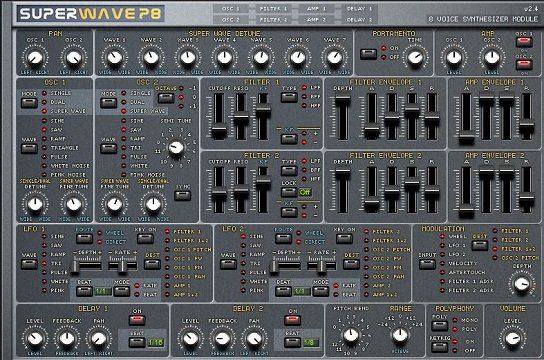Click the Modulation Dest button
Viewport: 544px width, 360px height.
coord(480,245)
